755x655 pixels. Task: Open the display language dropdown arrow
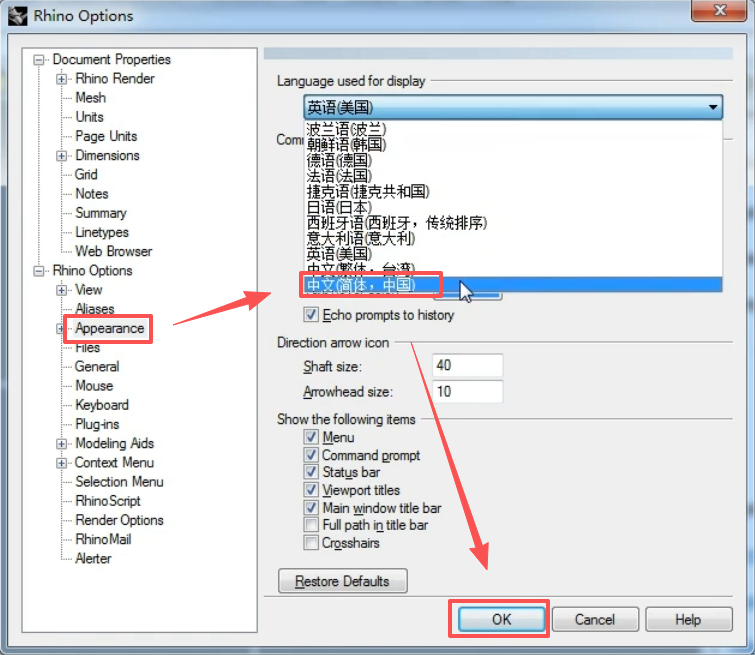(712, 107)
